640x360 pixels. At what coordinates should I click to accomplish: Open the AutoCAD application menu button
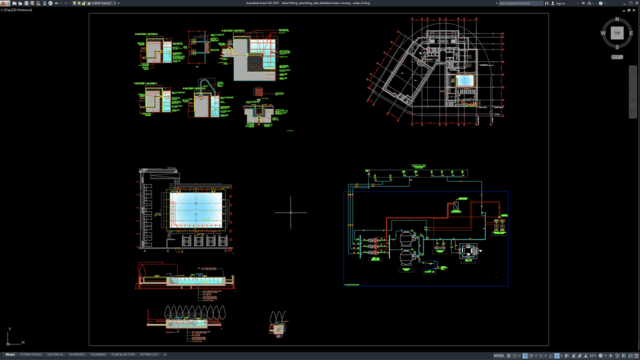pos(4,3)
